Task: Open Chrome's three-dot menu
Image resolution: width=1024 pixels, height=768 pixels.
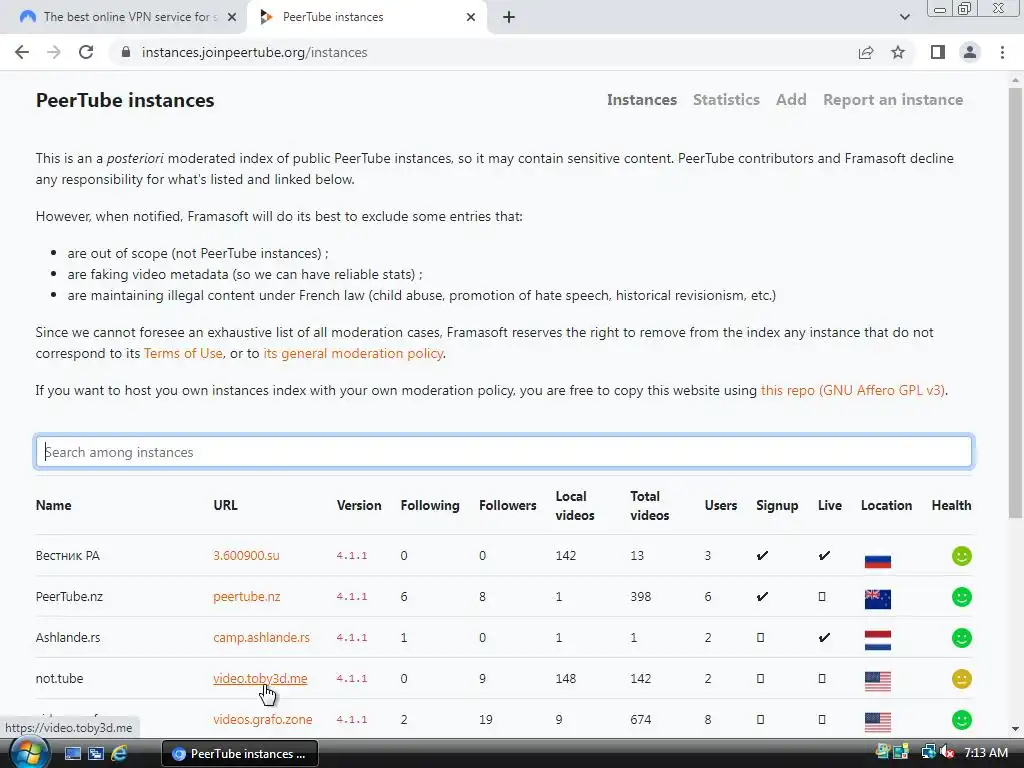Action: pyautogui.click(x=1002, y=52)
